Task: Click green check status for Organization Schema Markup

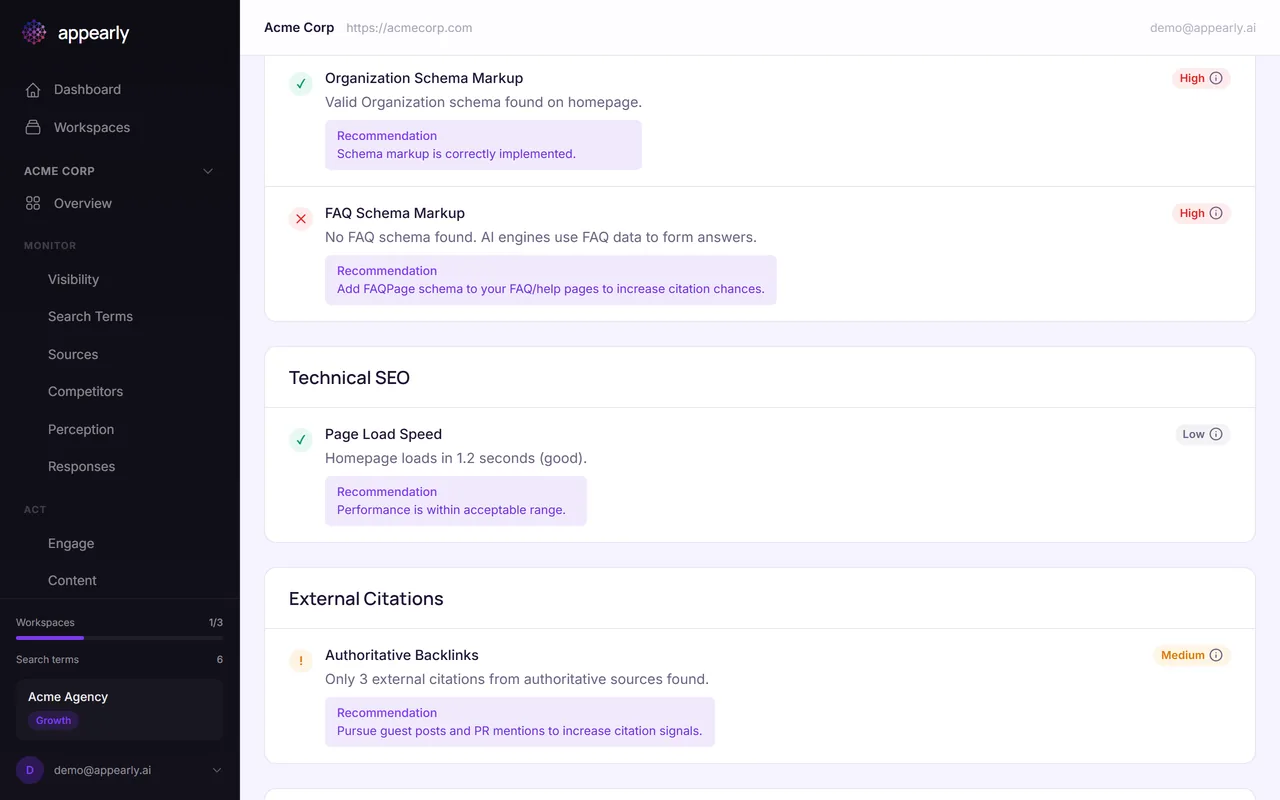Action: (301, 84)
